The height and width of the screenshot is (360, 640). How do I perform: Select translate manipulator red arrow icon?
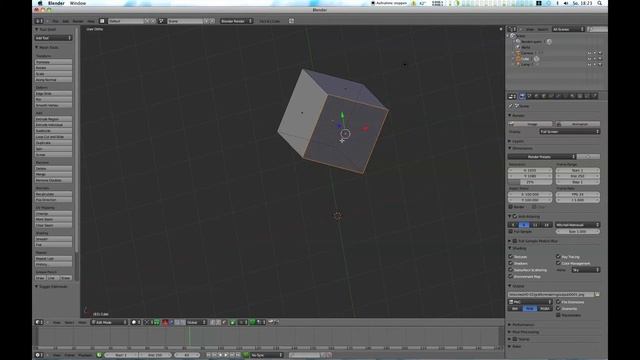165,322
